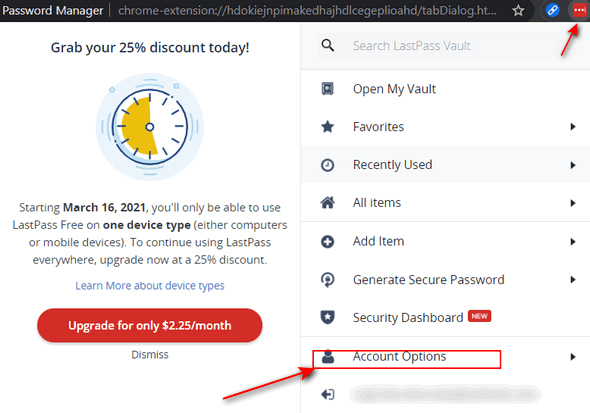Screen dimensions: 590x413
Task: Click the blue link extension icon
Action: point(552,11)
